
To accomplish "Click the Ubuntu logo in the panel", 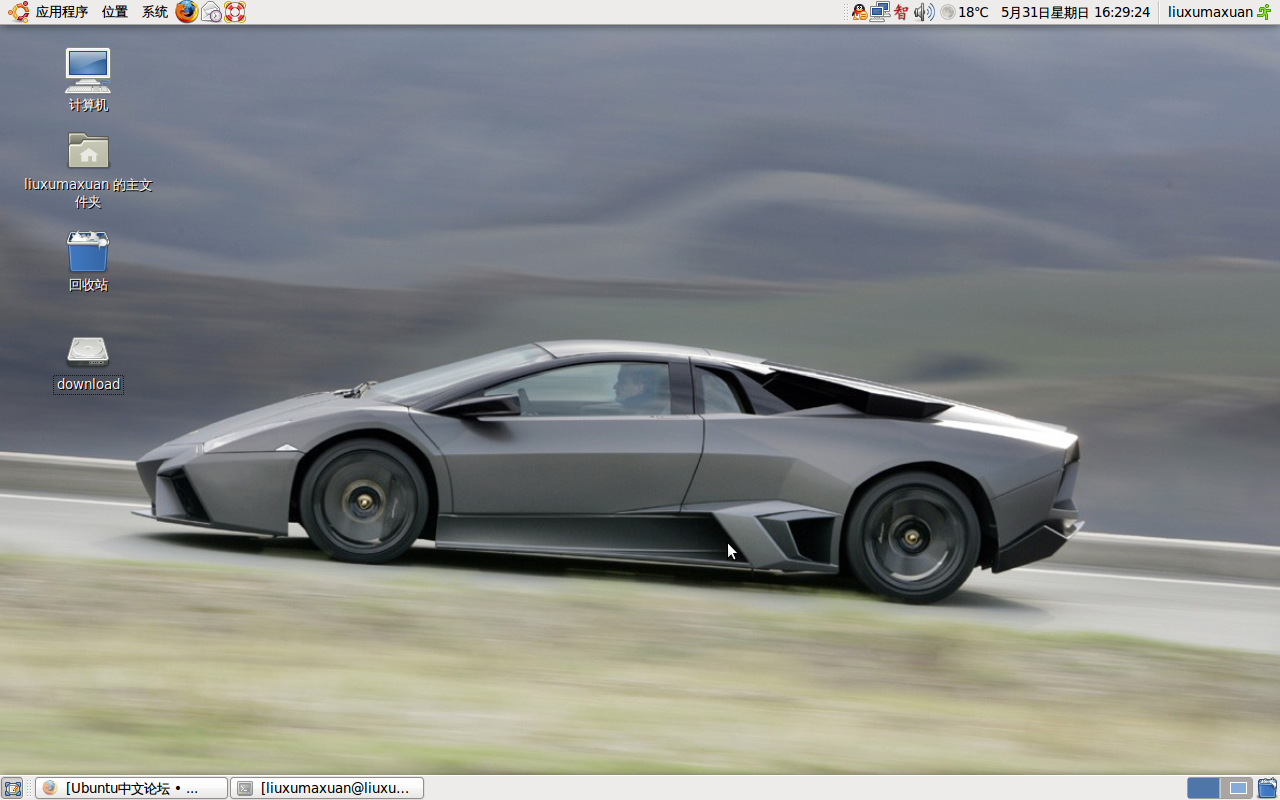I will [x=18, y=12].
